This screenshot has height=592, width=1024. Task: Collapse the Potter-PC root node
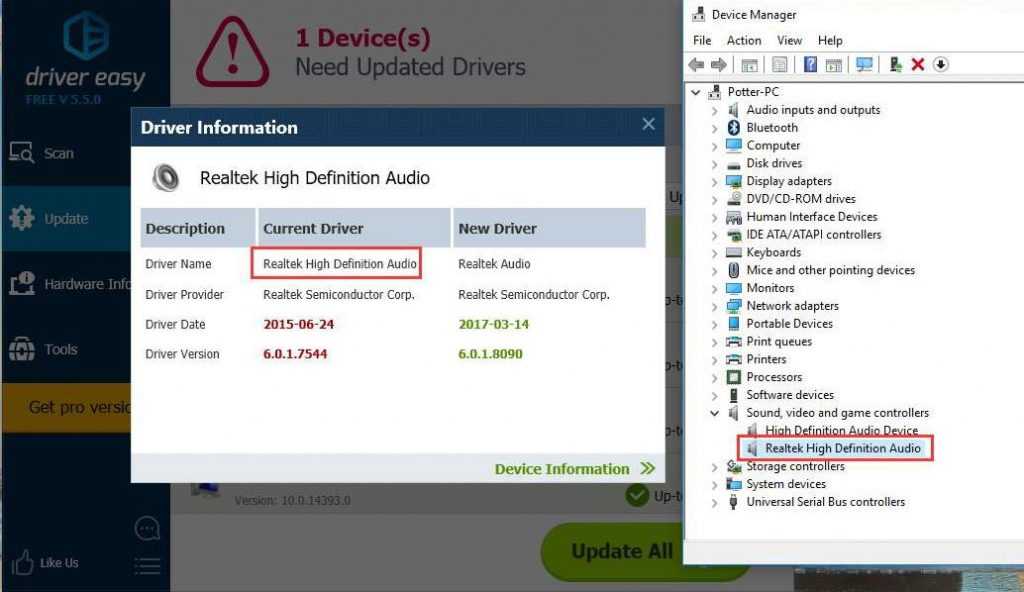pos(697,92)
